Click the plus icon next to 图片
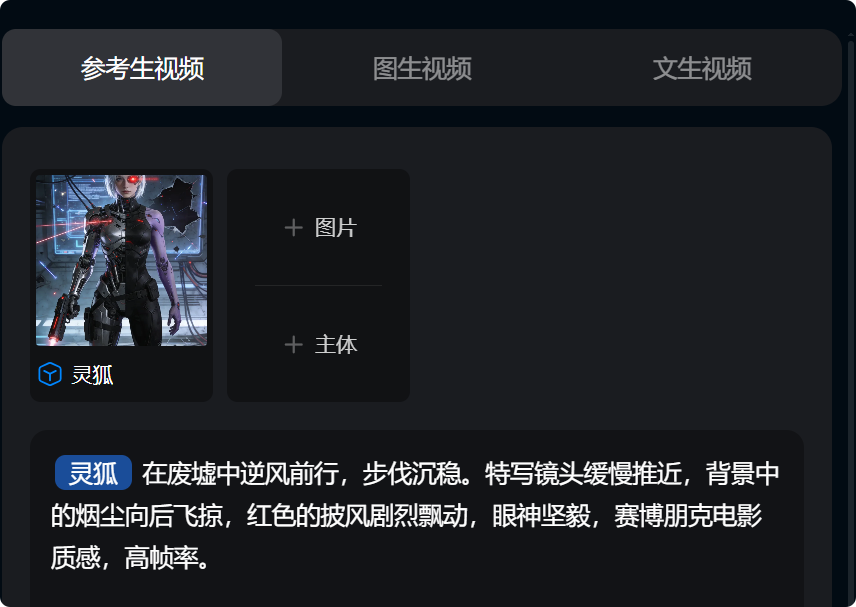Screen dimensions: 856x607 tap(294, 228)
